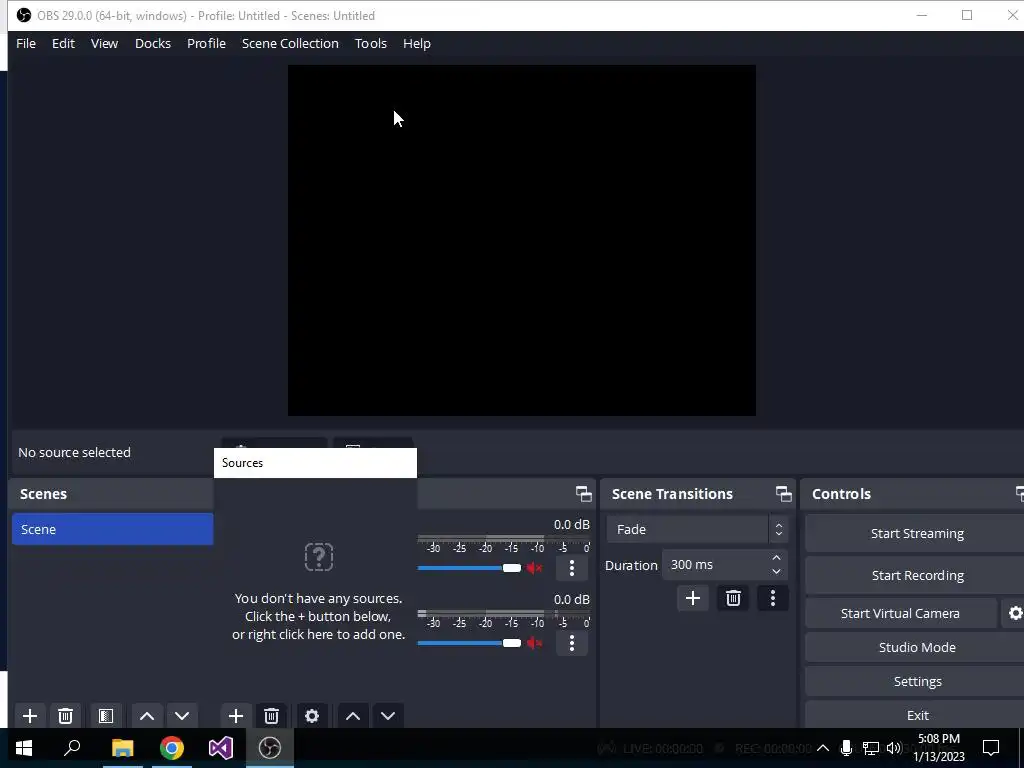Open Windows search from taskbar
The width and height of the screenshot is (1024, 768).
pos(72,748)
